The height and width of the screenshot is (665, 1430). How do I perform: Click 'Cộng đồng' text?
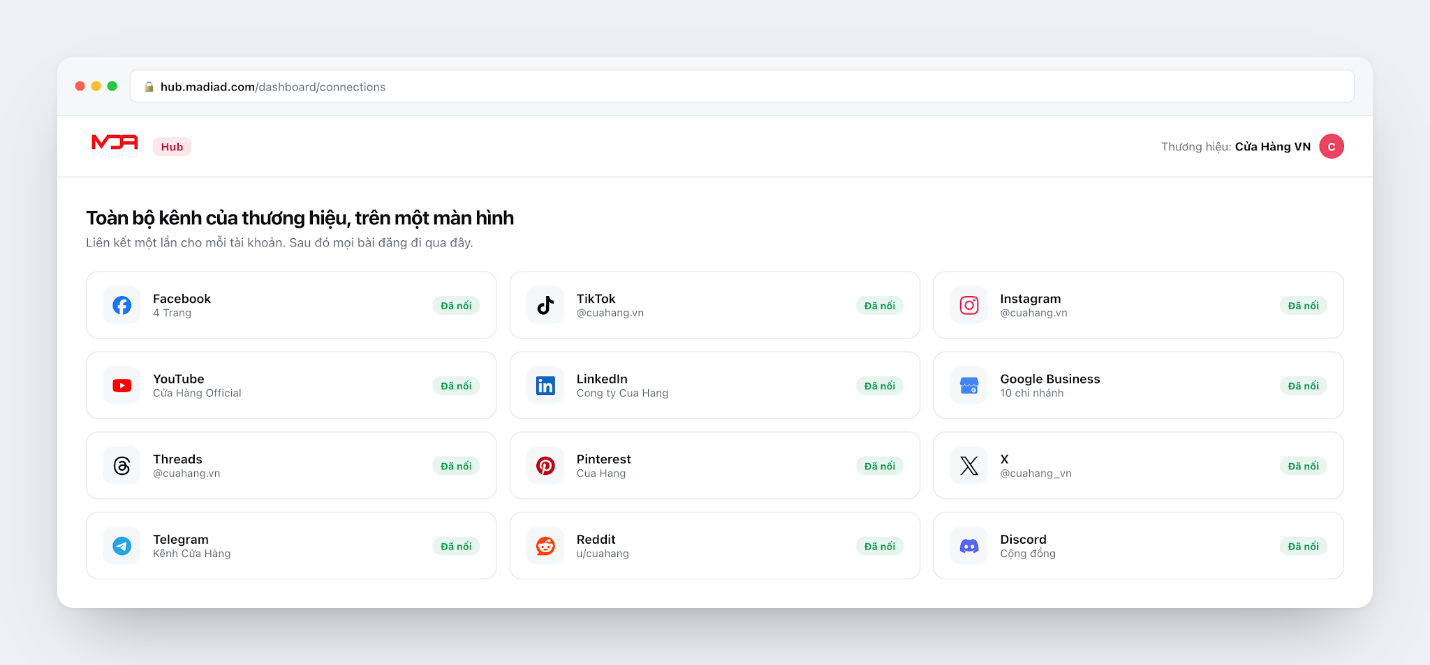click(x=1028, y=553)
